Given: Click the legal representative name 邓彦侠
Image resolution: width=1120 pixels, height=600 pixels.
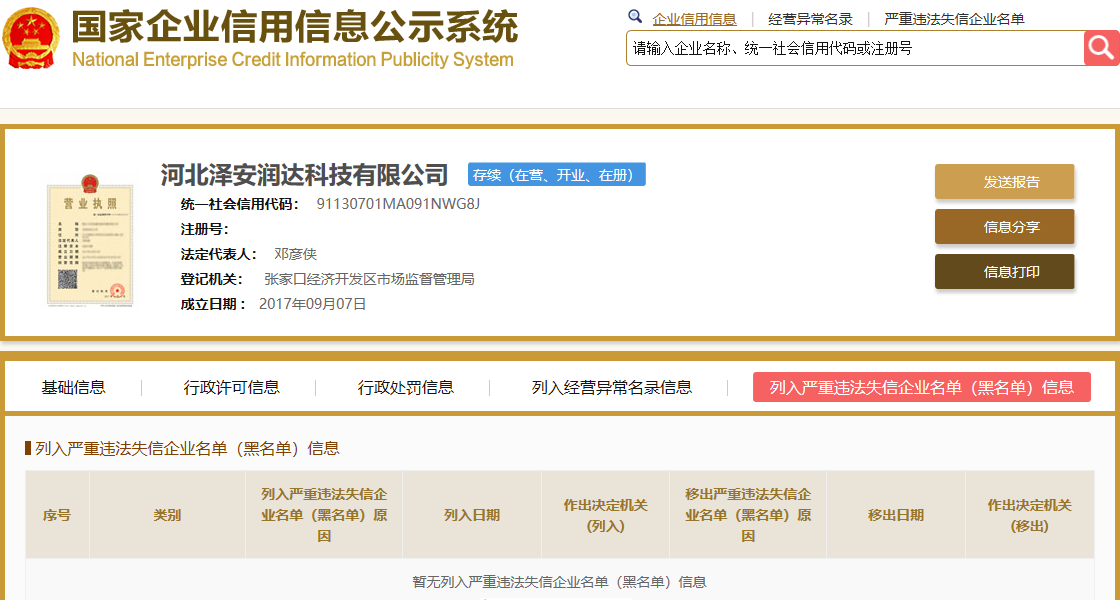Looking at the screenshot, I should click(295, 254).
